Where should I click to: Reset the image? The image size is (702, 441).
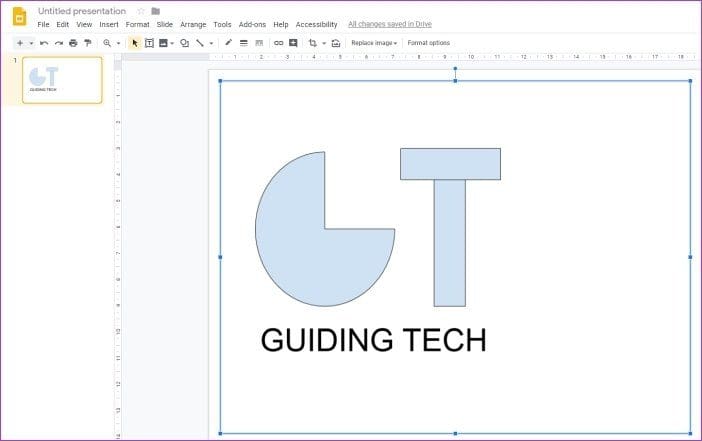coord(336,43)
